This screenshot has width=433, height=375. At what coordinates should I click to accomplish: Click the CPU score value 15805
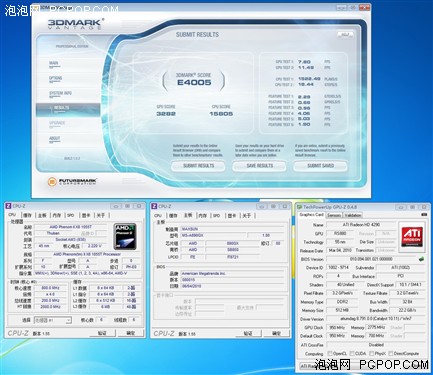221,114
